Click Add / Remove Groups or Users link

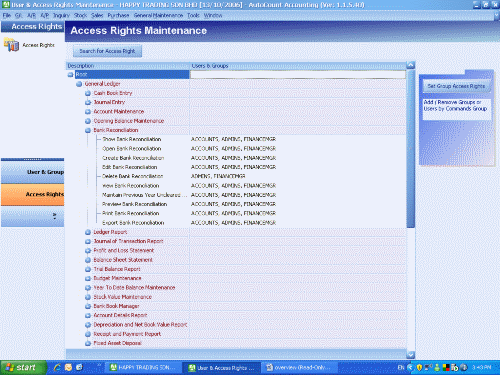[455, 105]
